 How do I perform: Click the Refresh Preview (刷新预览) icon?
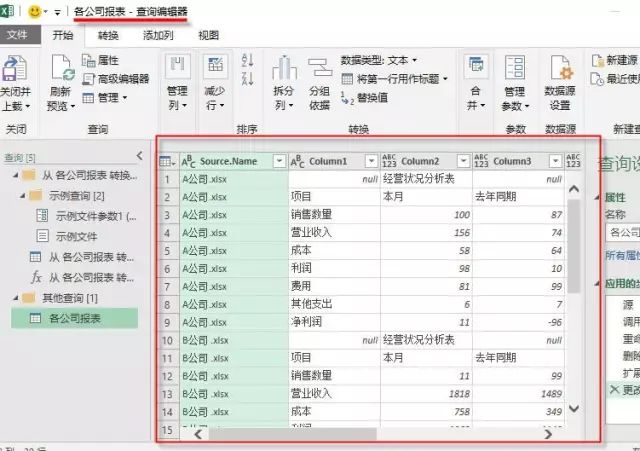[x=62, y=68]
